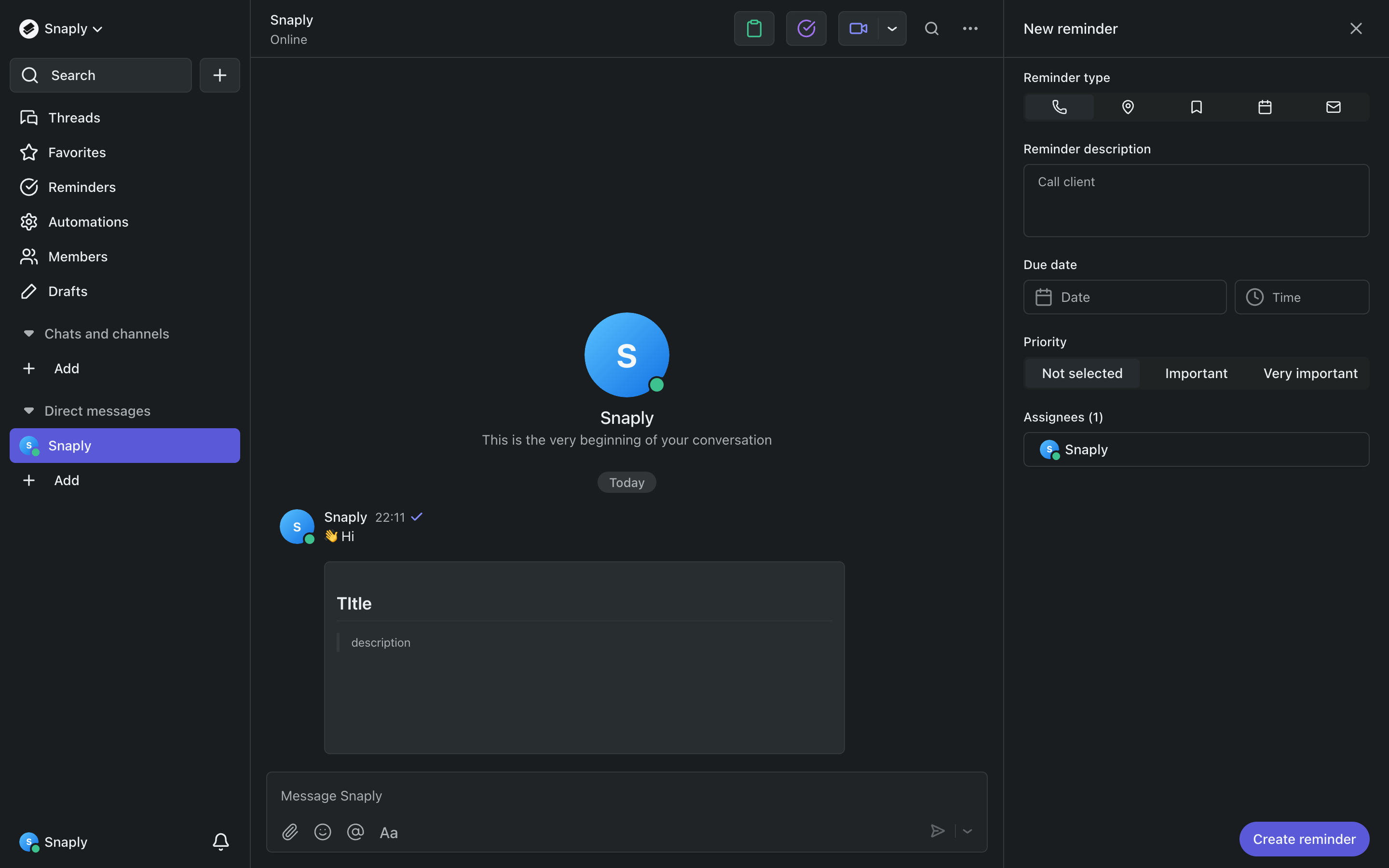This screenshot has height=868, width=1389.
Task: Select the email envelope reminder type
Action: pyautogui.click(x=1334, y=107)
